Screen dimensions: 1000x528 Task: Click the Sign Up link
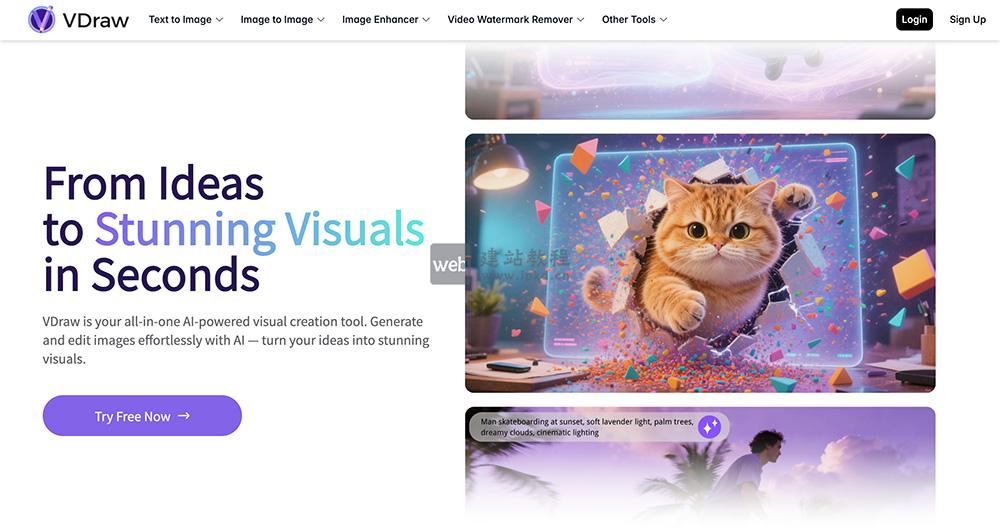967,20
